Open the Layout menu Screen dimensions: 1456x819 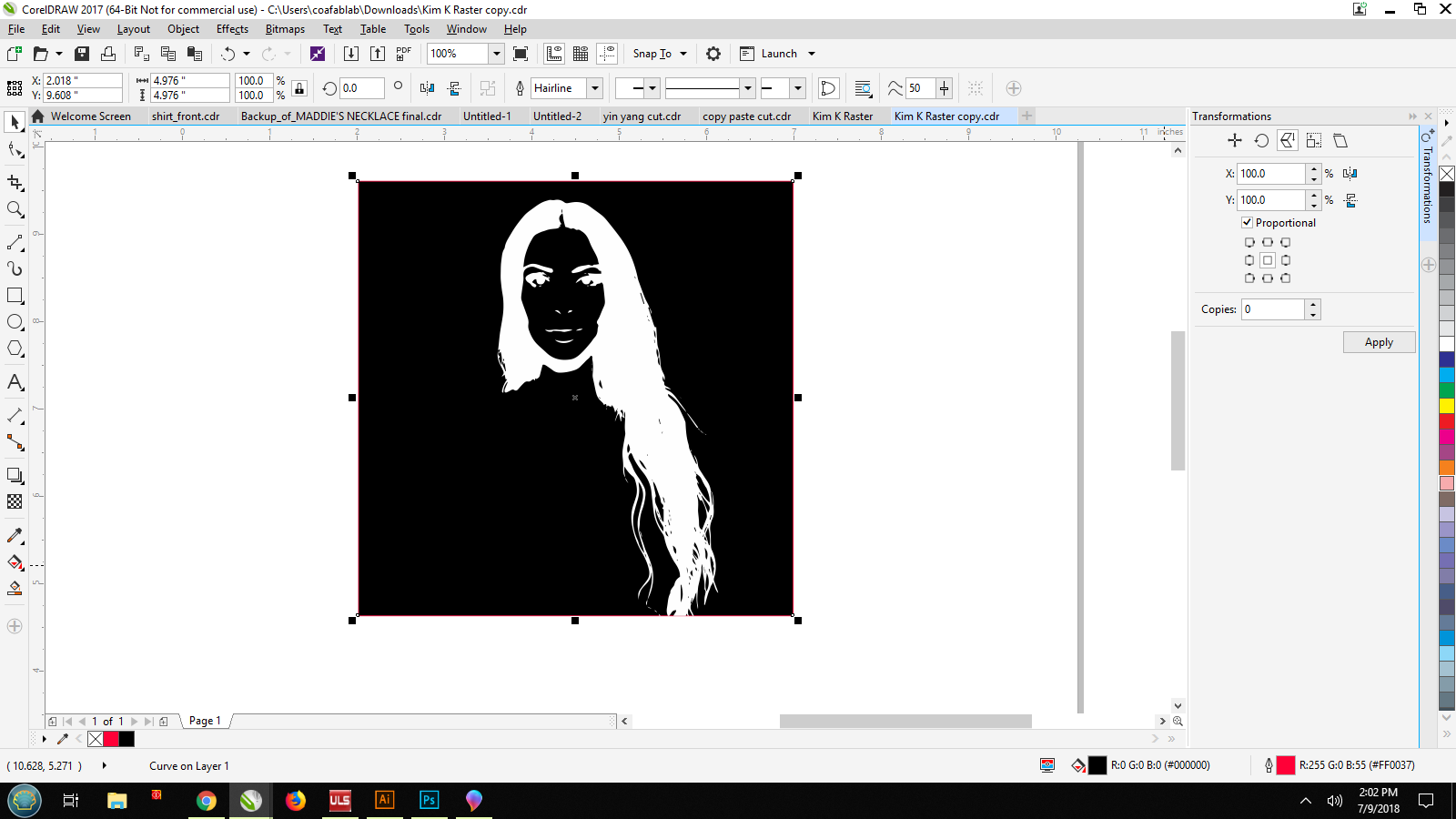[x=133, y=29]
